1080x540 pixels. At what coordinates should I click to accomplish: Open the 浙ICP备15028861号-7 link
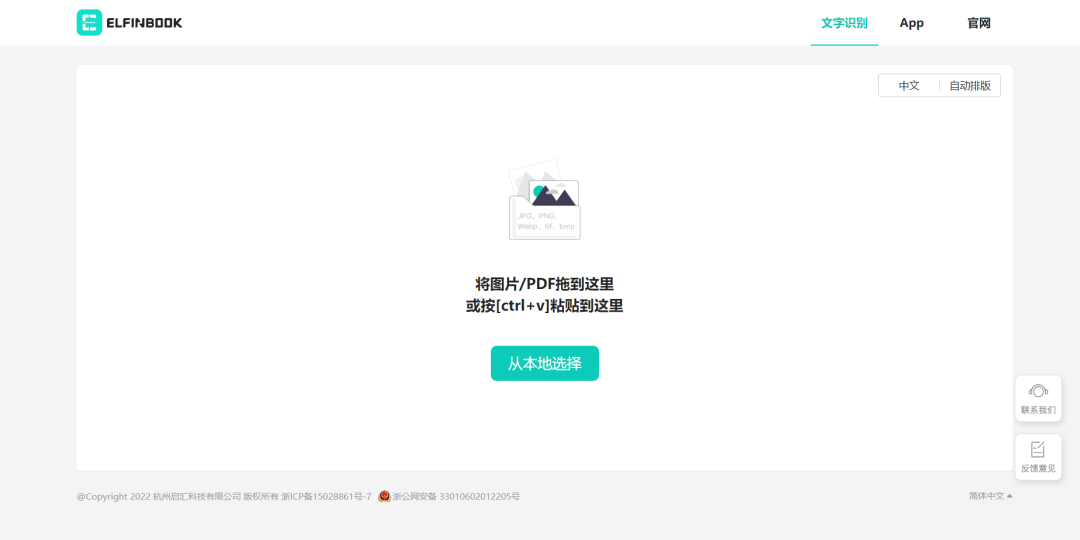coord(326,497)
